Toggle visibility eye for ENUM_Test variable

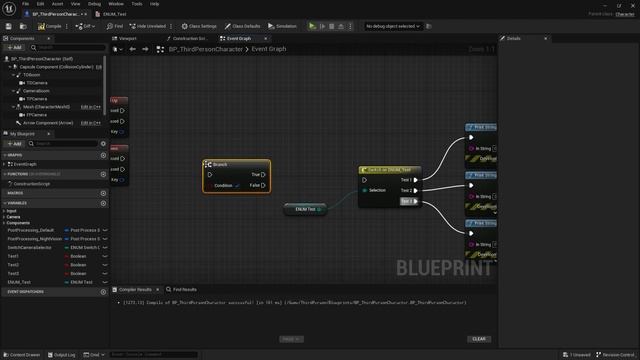pyautogui.click(x=105, y=282)
